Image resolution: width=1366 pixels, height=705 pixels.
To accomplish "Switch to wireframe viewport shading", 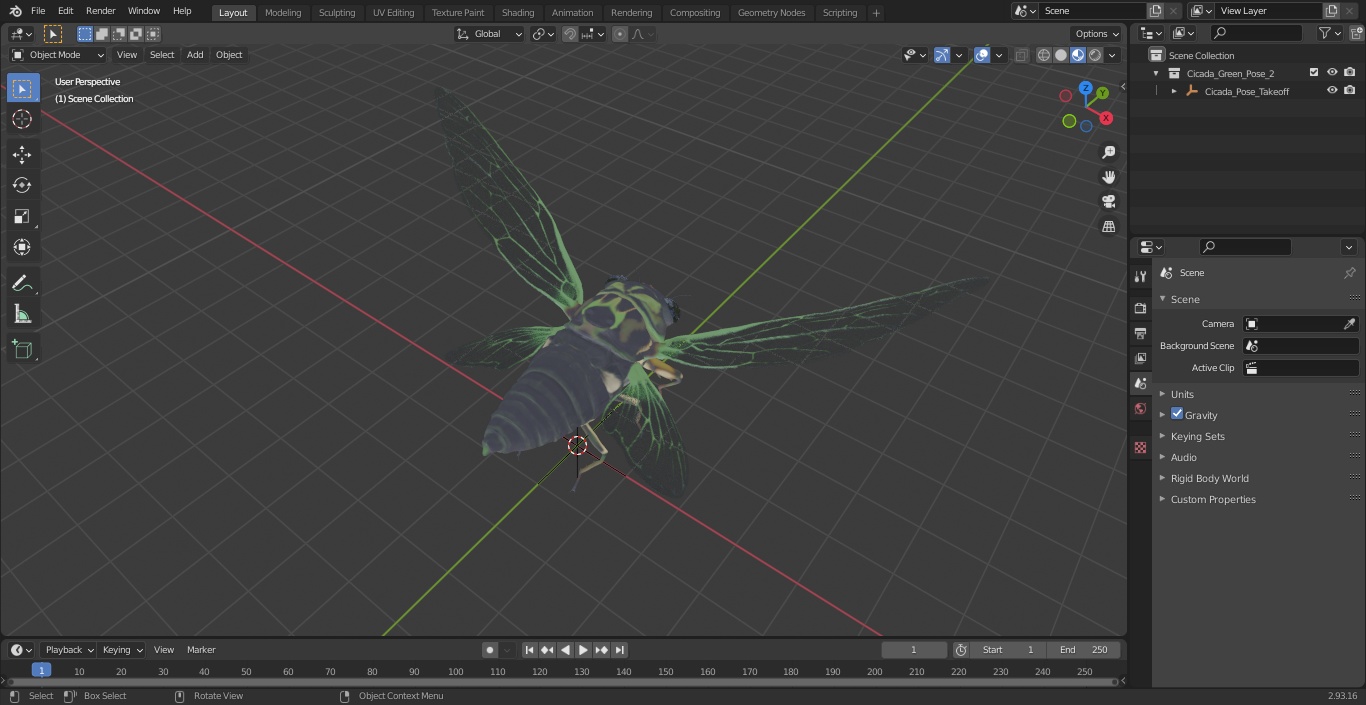I will coord(1044,55).
